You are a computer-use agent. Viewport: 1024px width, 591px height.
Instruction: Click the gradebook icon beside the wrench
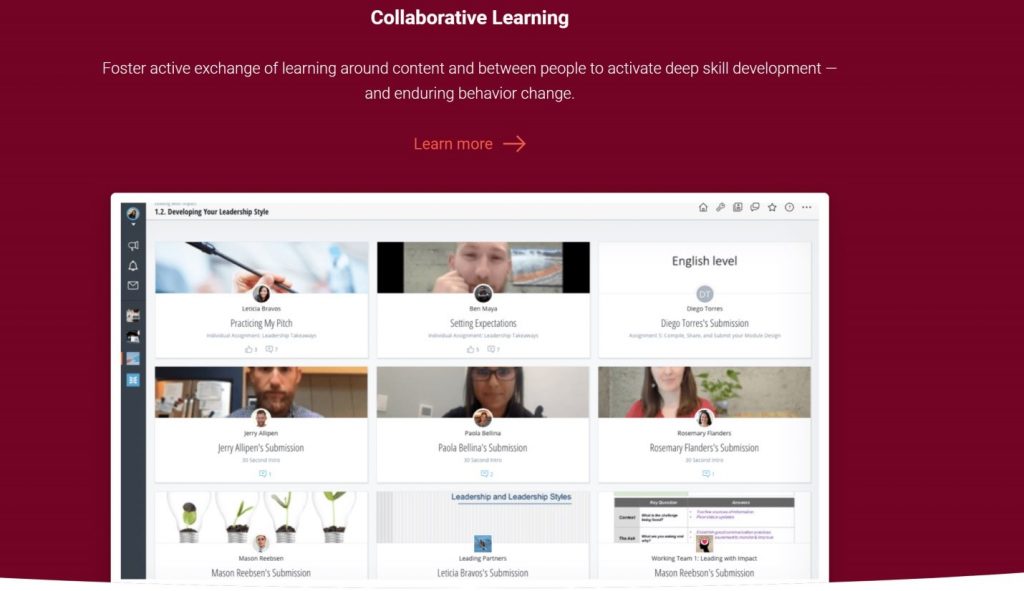(x=737, y=207)
